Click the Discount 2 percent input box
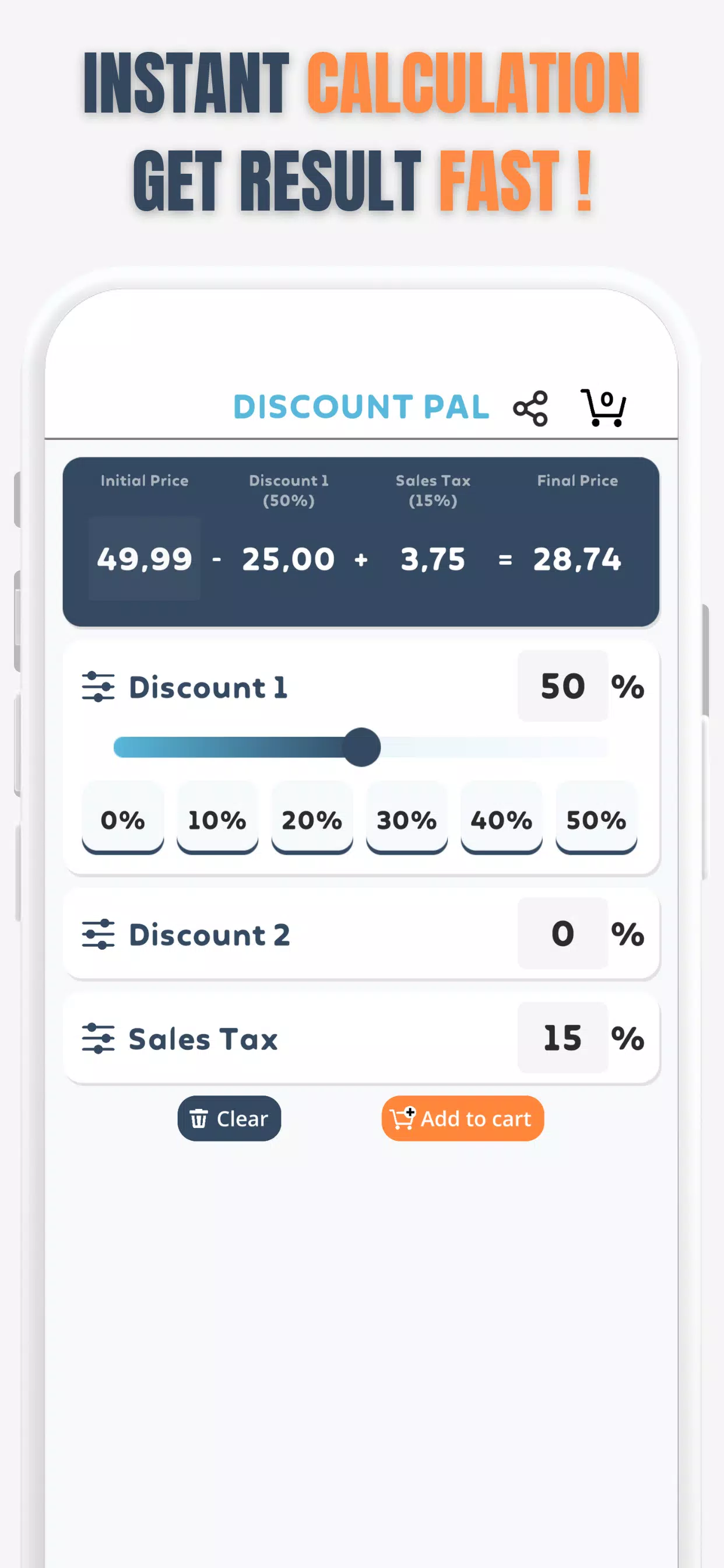Image resolution: width=724 pixels, height=1568 pixels. click(563, 933)
